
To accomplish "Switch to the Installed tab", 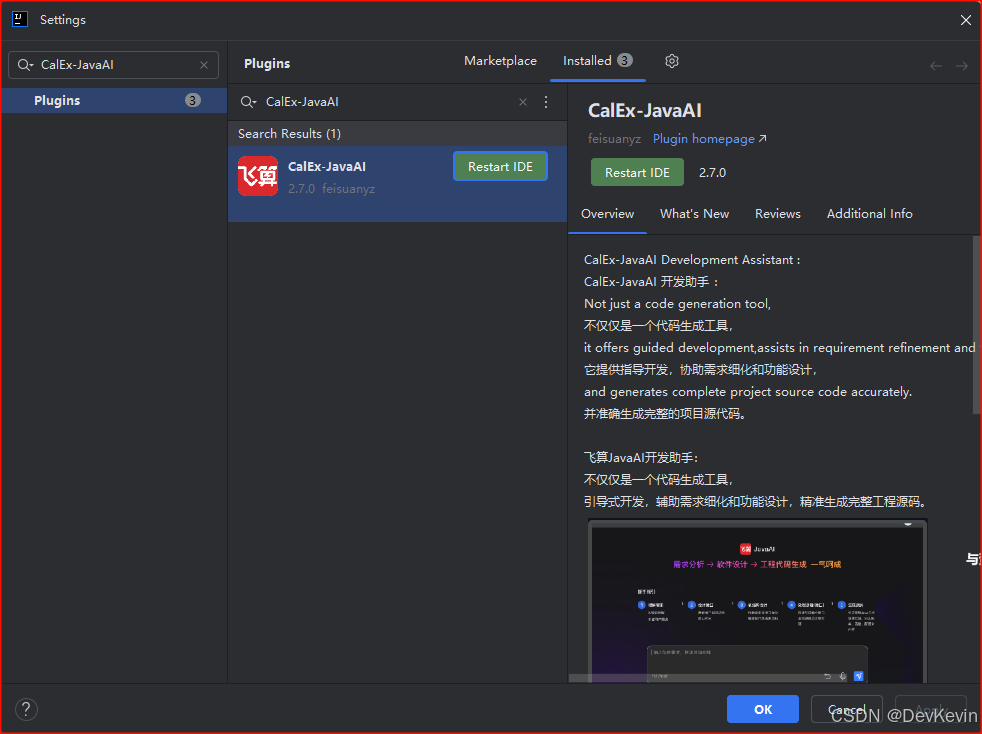I will [x=597, y=61].
